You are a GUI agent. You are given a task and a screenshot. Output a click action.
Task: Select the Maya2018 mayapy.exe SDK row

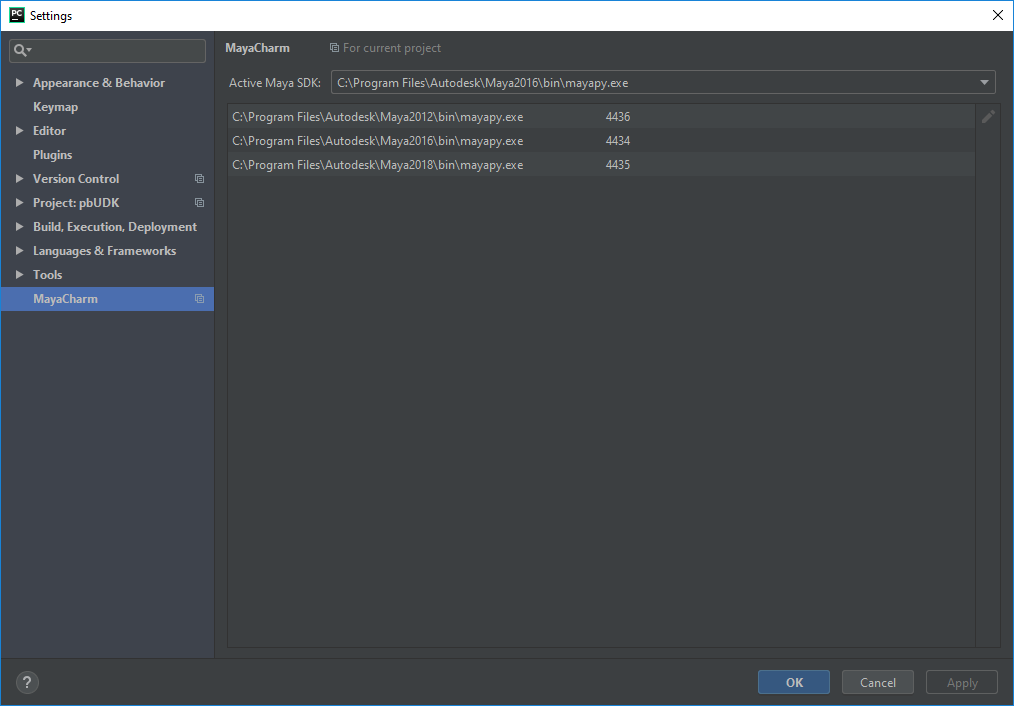[601, 165]
